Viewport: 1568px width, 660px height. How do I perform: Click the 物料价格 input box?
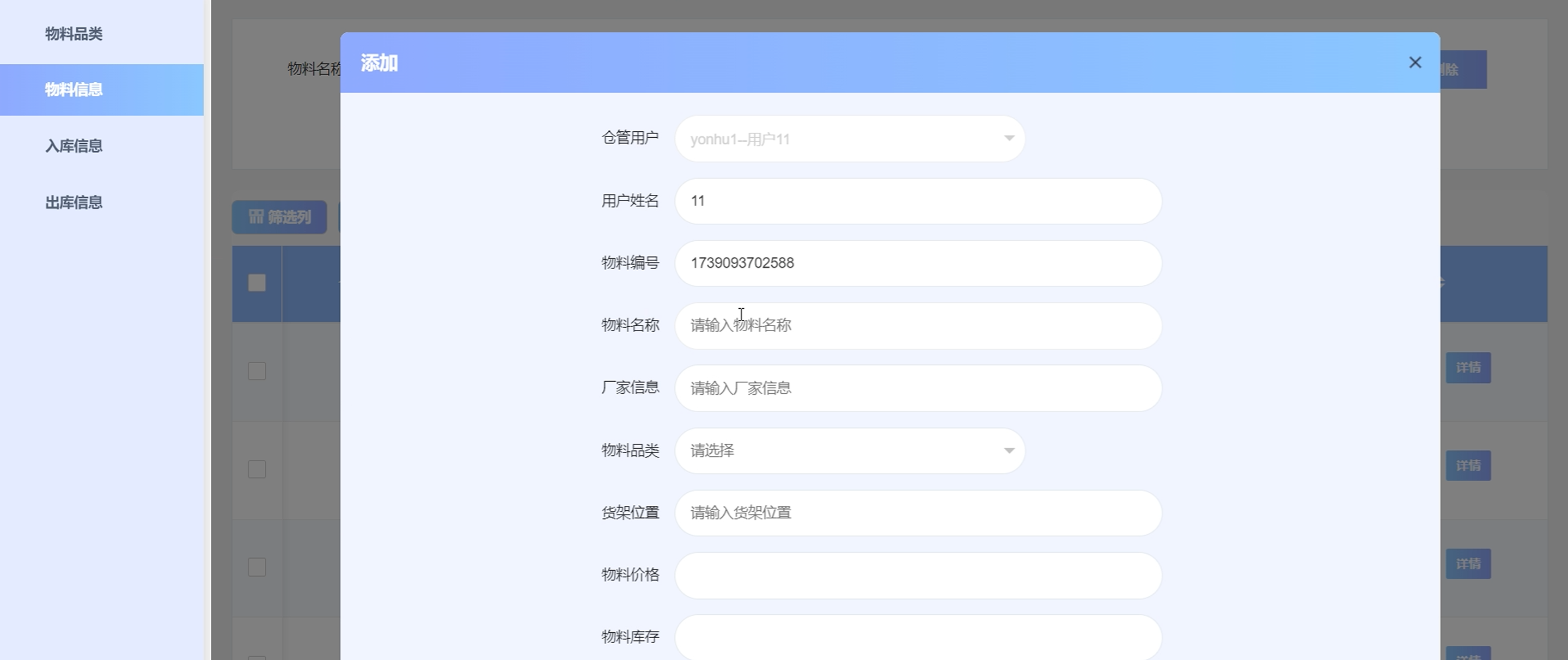(x=917, y=576)
